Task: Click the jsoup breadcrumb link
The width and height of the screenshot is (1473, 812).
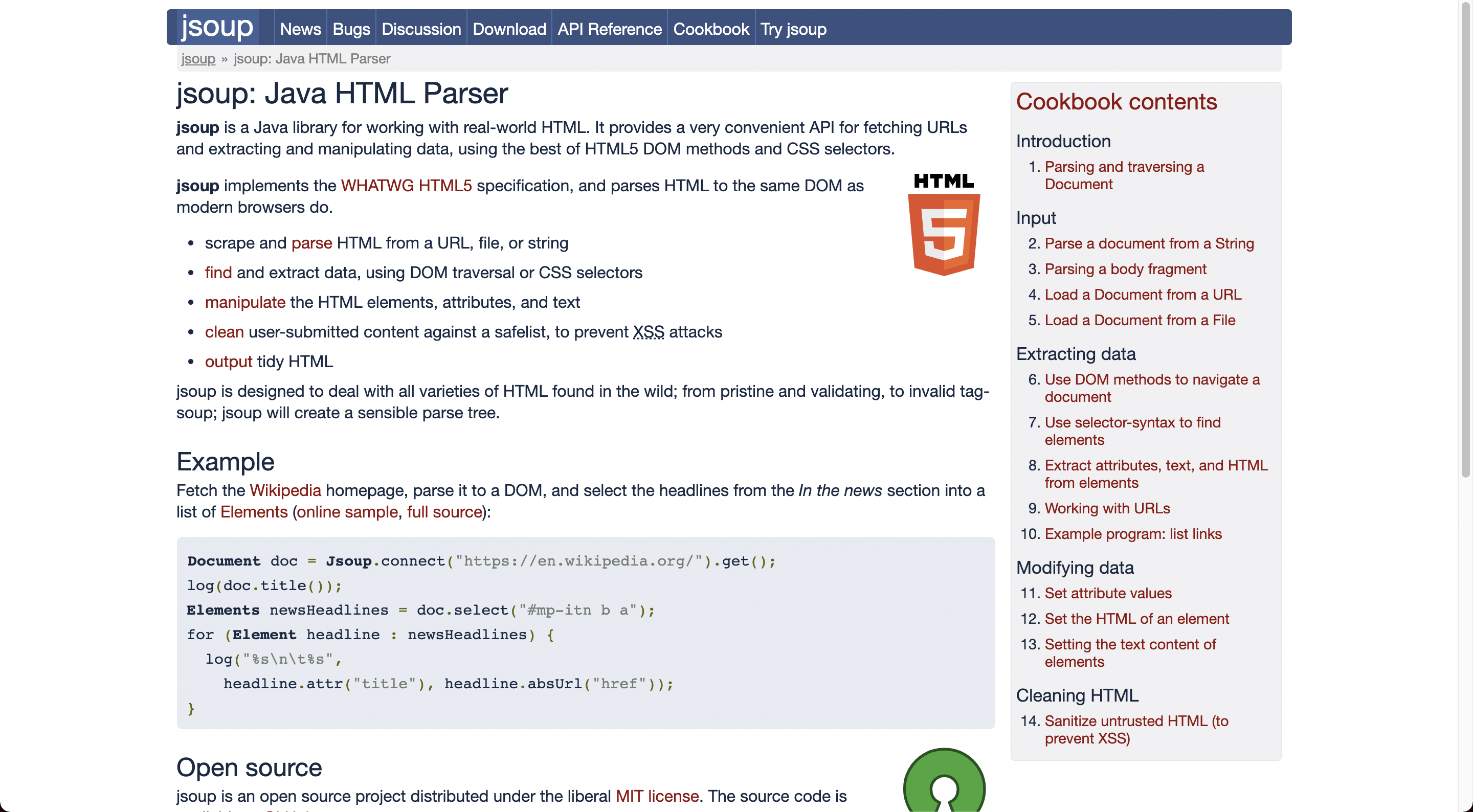Action: [x=198, y=59]
